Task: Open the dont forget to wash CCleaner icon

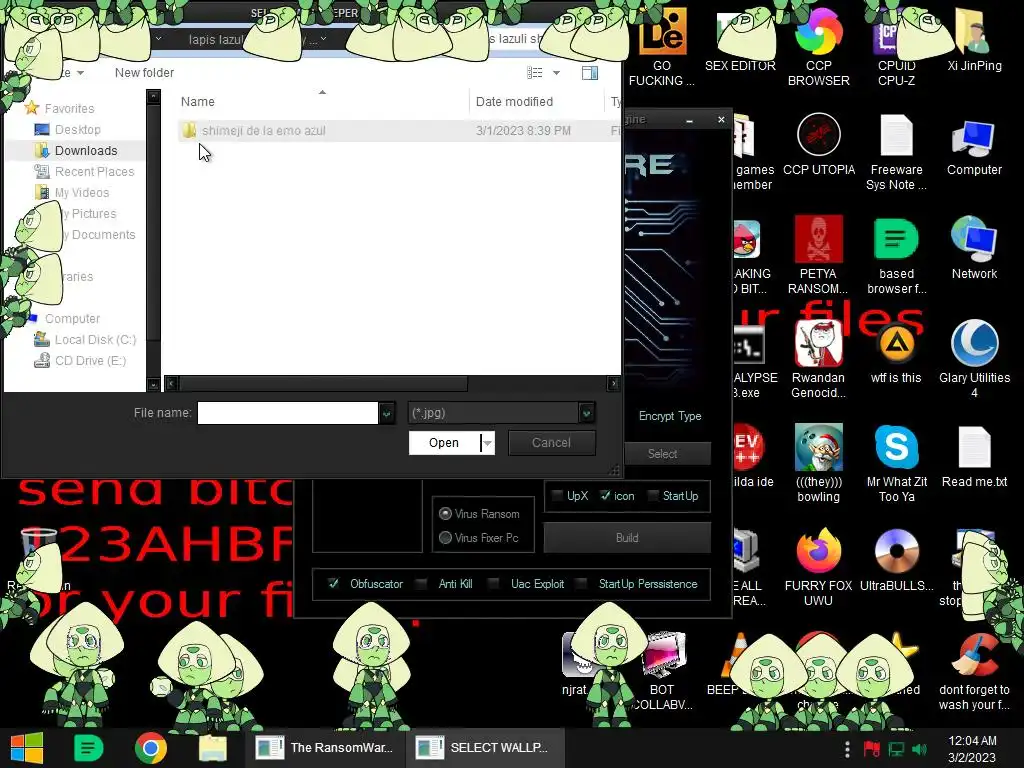Action: [x=974, y=671]
